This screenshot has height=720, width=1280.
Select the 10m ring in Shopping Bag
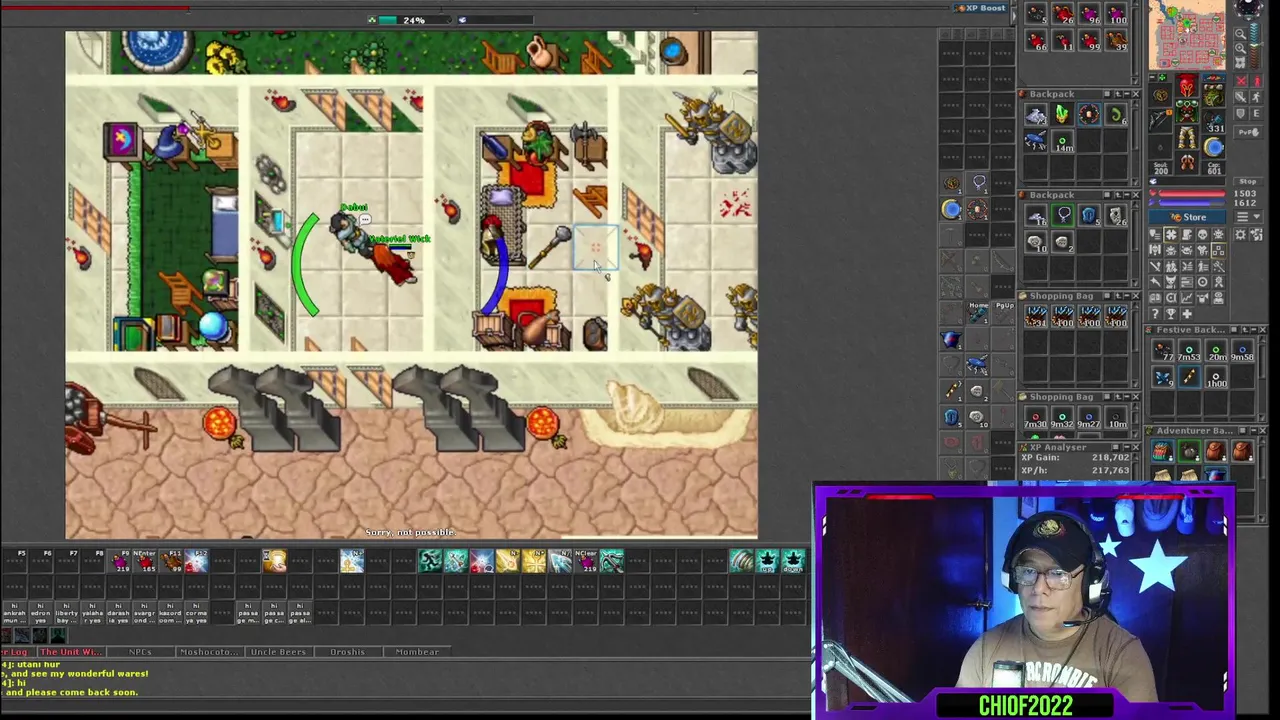1118,417
